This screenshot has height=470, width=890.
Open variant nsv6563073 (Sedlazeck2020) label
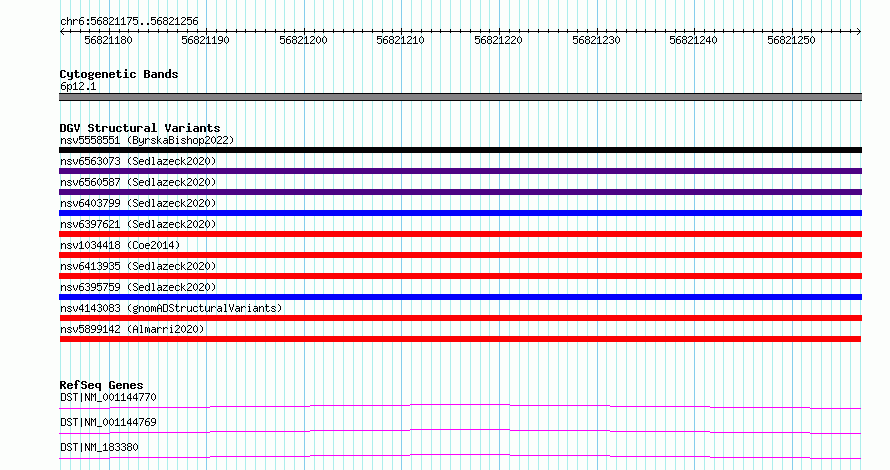(138, 161)
